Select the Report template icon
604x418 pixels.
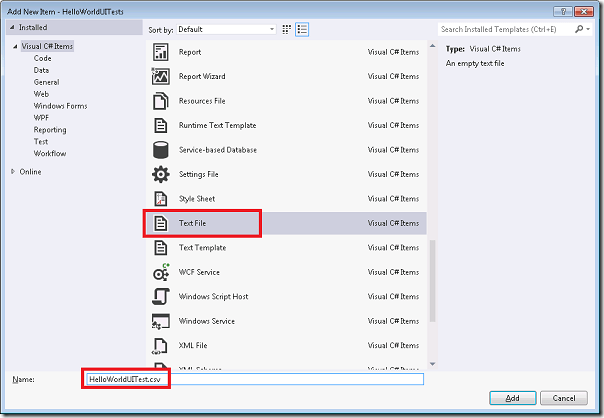(161, 52)
